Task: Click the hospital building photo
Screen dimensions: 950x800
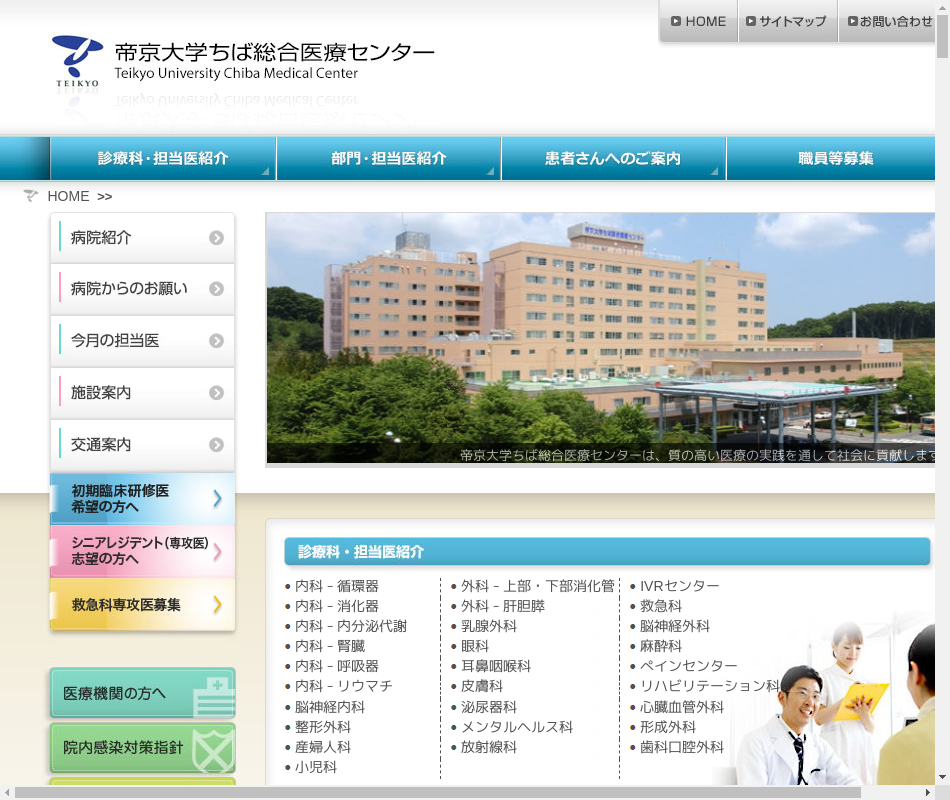Action: click(x=600, y=338)
